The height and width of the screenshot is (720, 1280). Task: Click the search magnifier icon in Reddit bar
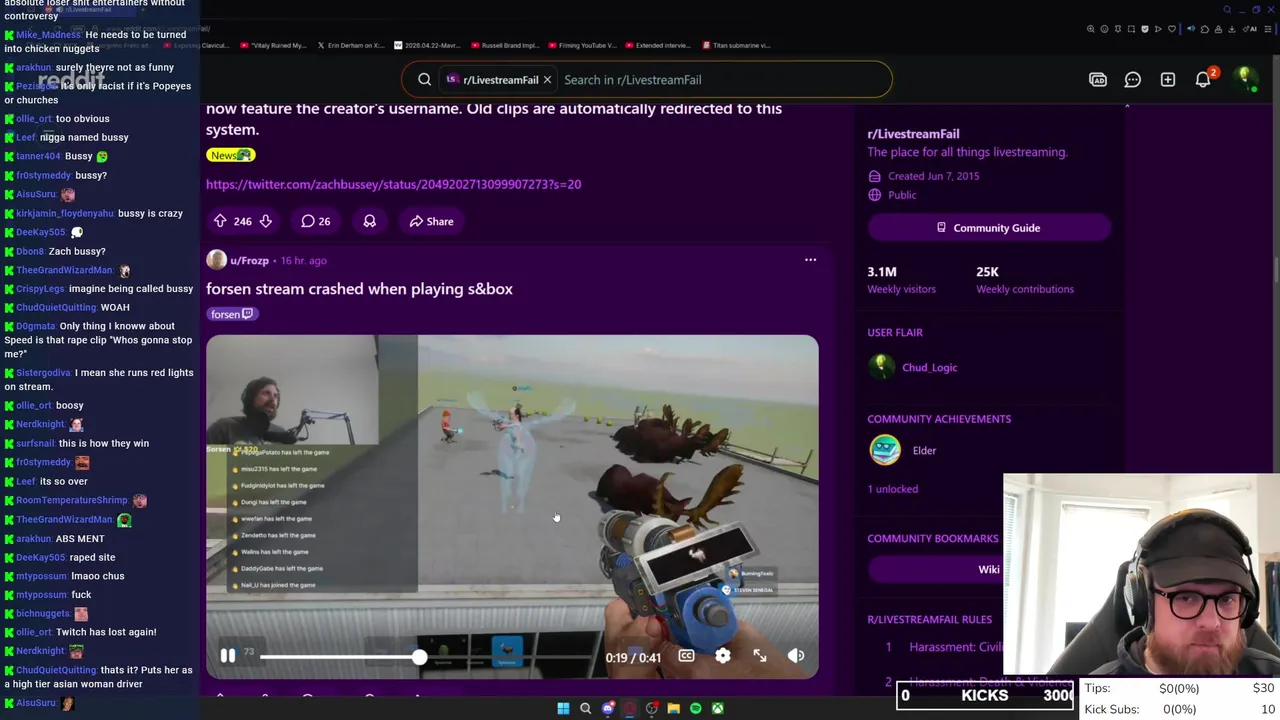424,80
